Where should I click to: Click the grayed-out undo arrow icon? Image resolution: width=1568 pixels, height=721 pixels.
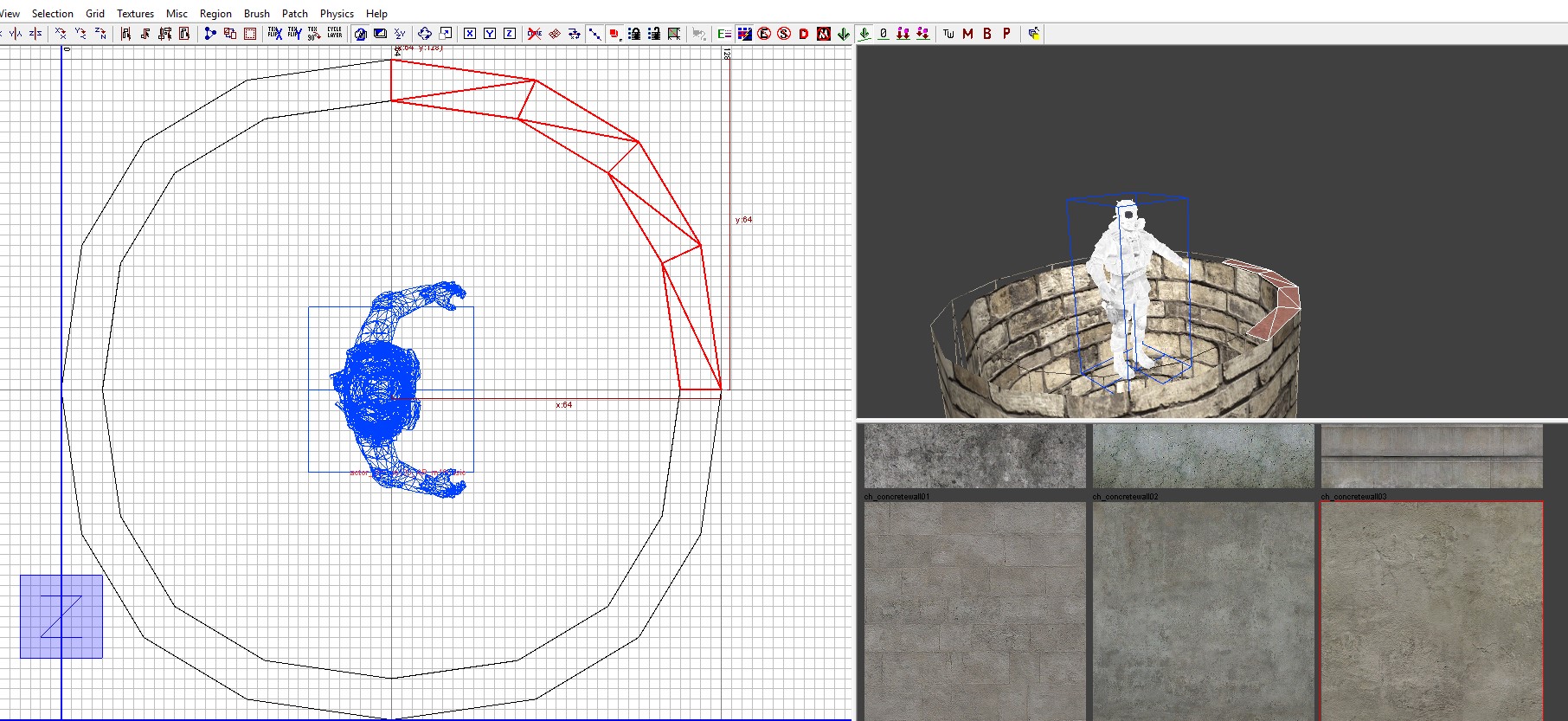[699, 34]
